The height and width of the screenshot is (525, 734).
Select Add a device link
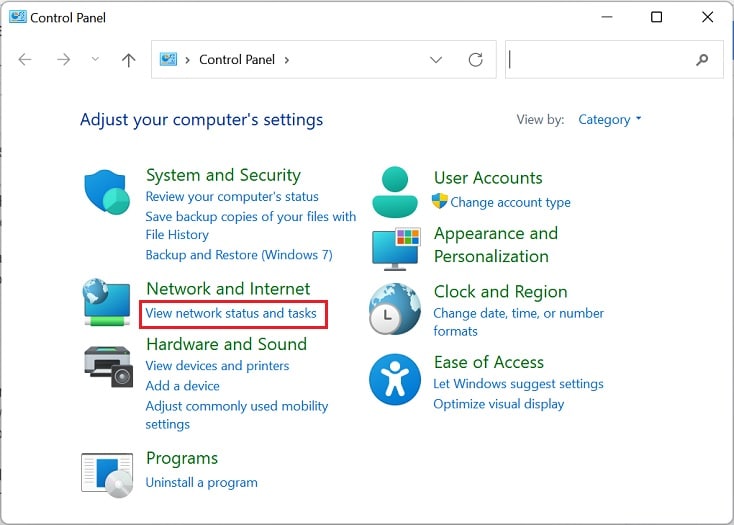pos(182,386)
